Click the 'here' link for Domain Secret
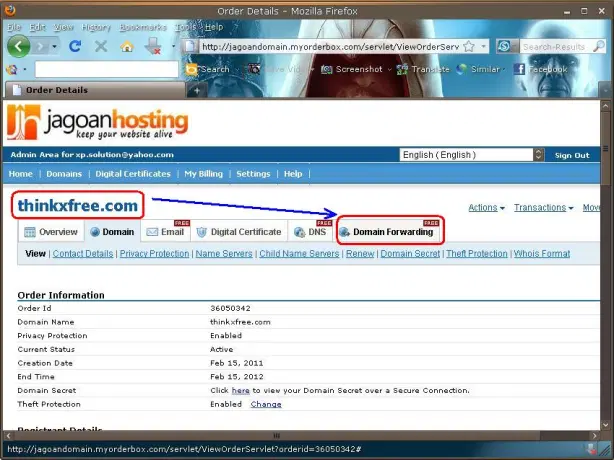The width and height of the screenshot is (614, 460). (240, 391)
